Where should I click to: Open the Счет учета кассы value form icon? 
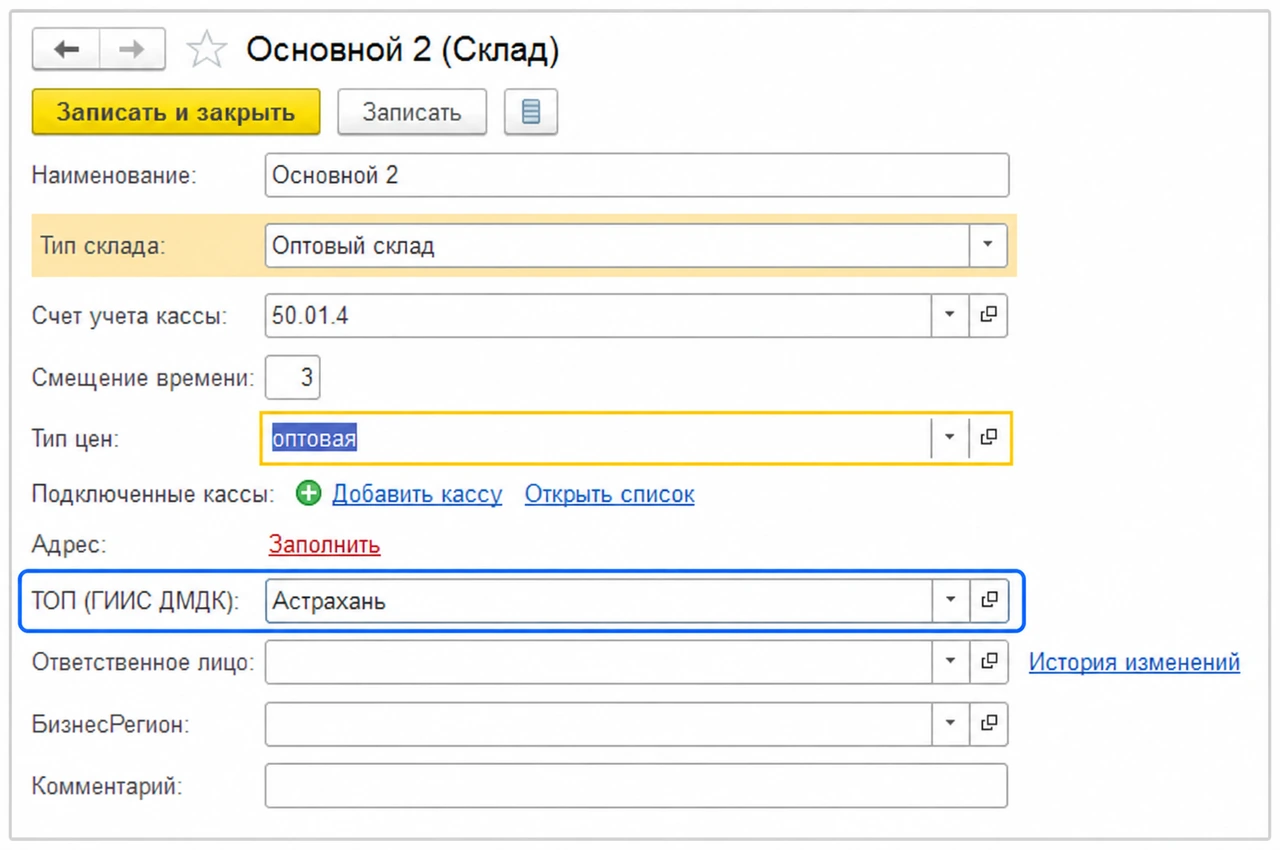coord(988,315)
